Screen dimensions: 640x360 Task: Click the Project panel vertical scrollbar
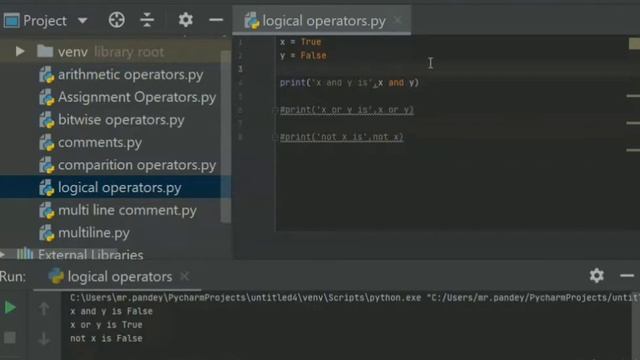226,137
